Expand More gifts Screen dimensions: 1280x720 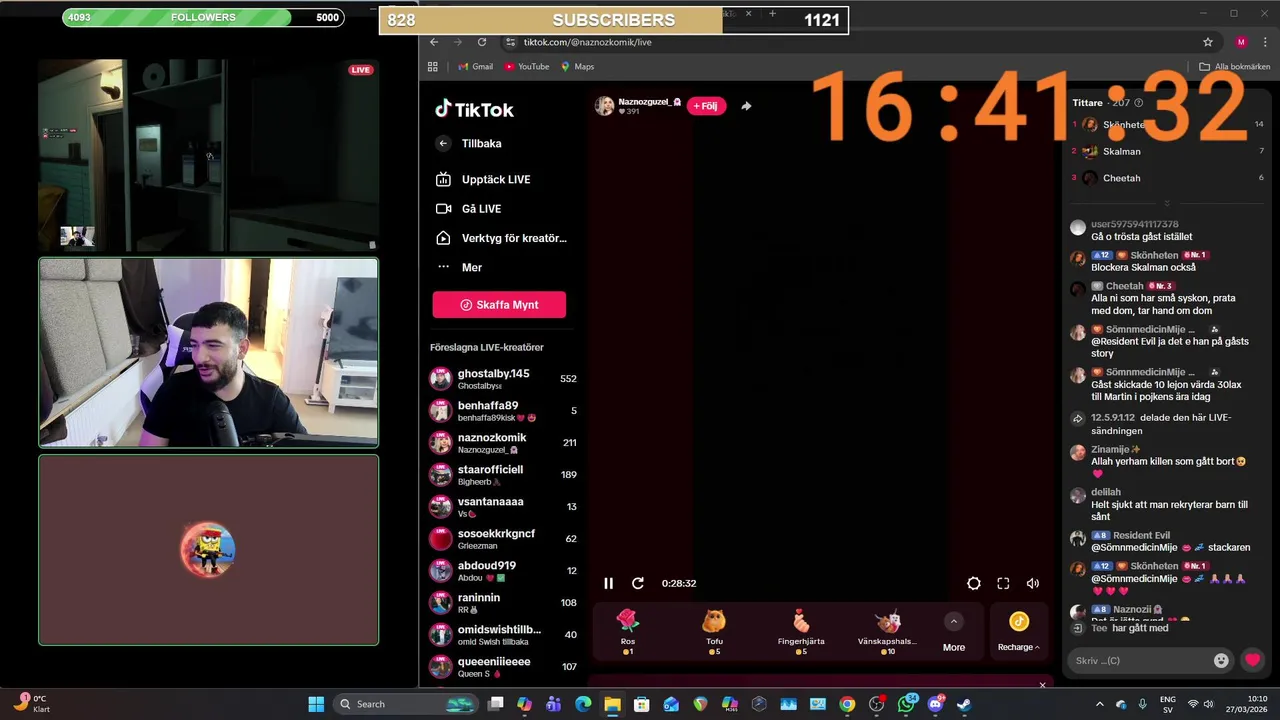954,633
